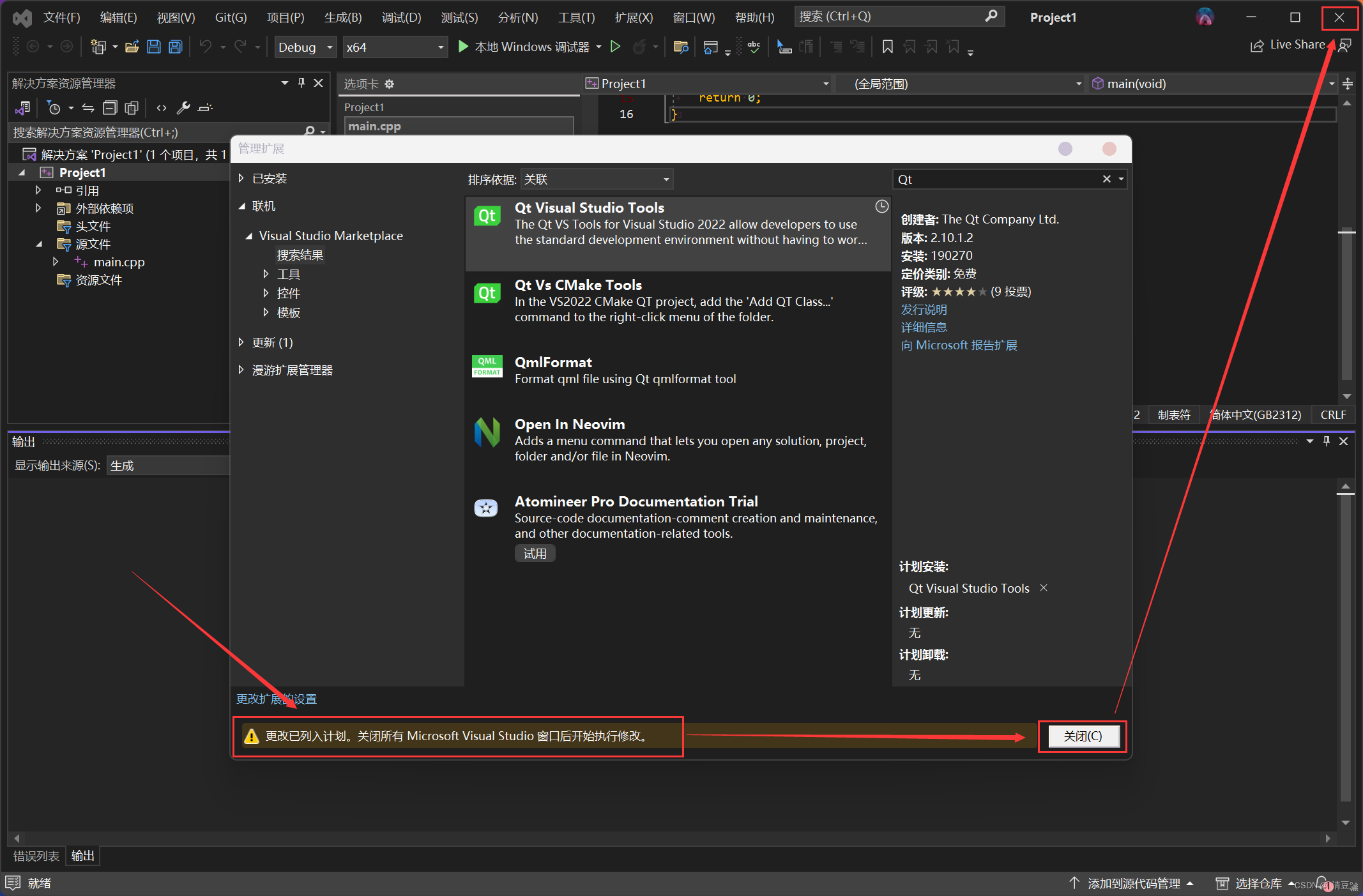1363x896 pixels.
Task: Select the Qt Visual Studio Tools icon
Action: pos(487,216)
